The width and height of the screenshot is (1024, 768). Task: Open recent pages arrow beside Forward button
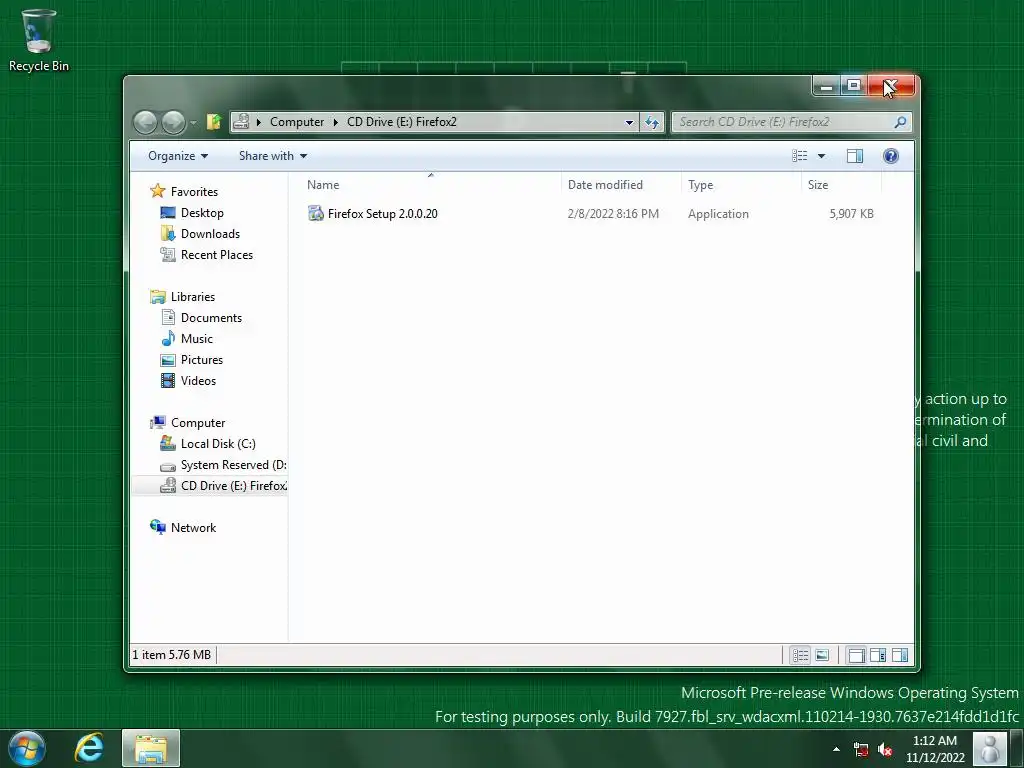pos(193,122)
